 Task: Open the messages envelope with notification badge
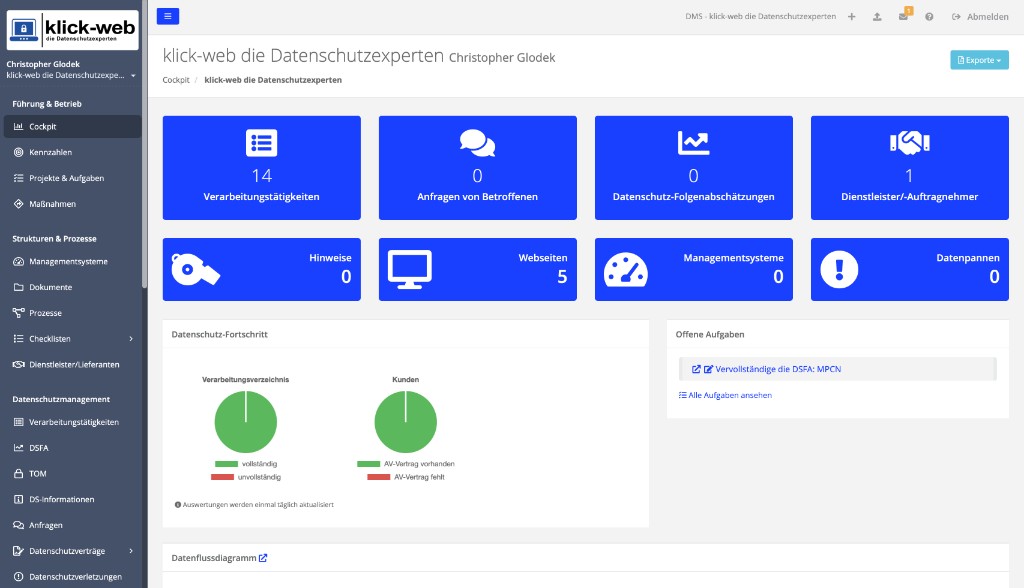[x=904, y=15]
